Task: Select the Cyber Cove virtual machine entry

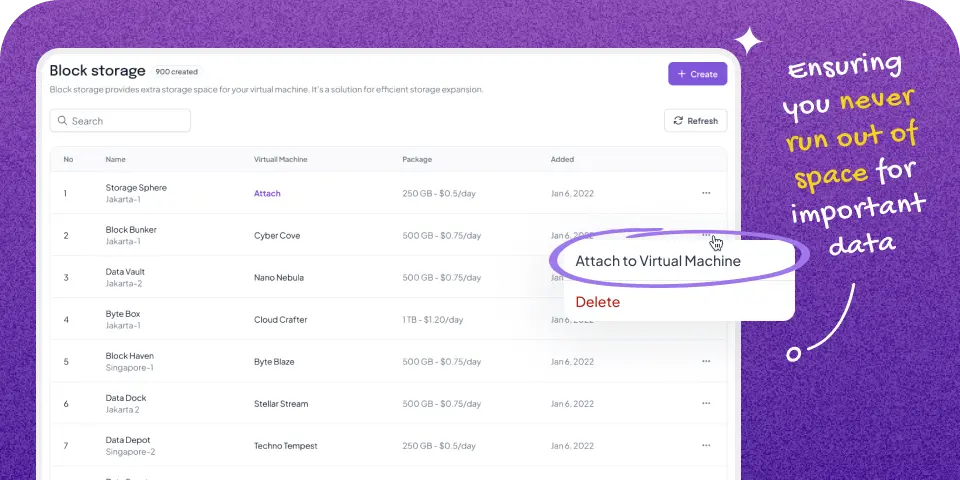Action: pyautogui.click(x=277, y=235)
